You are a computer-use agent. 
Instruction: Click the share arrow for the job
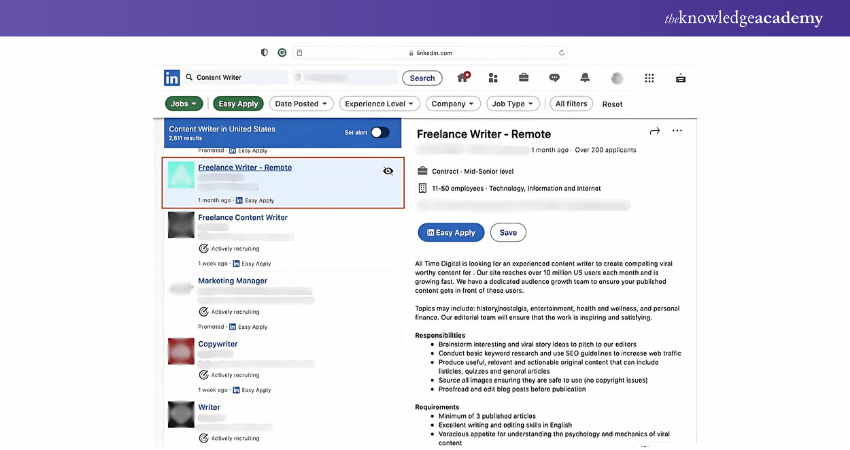click(x=655, y=131)
